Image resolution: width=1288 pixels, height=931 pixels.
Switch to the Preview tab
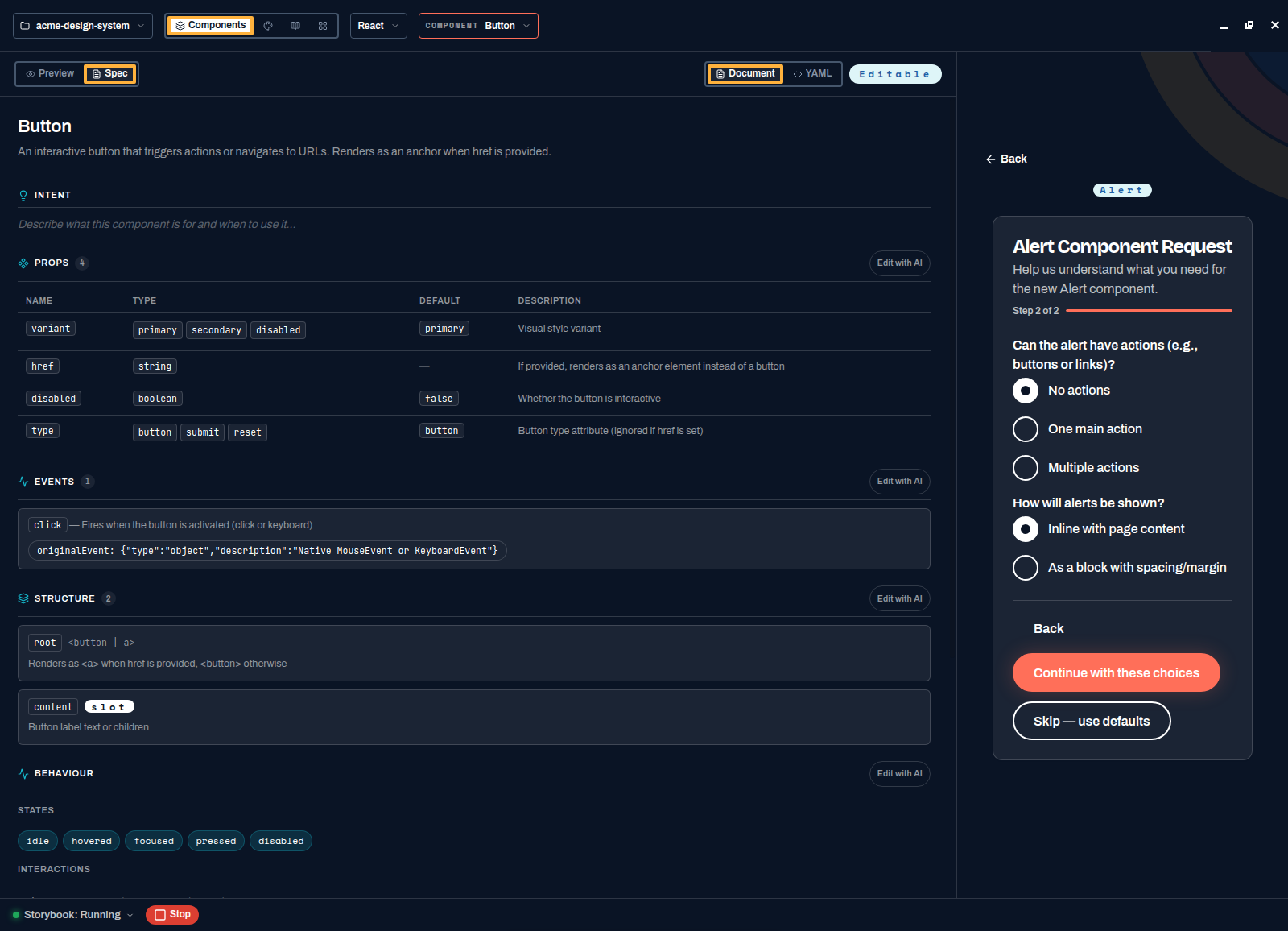(x=50, y=74)
